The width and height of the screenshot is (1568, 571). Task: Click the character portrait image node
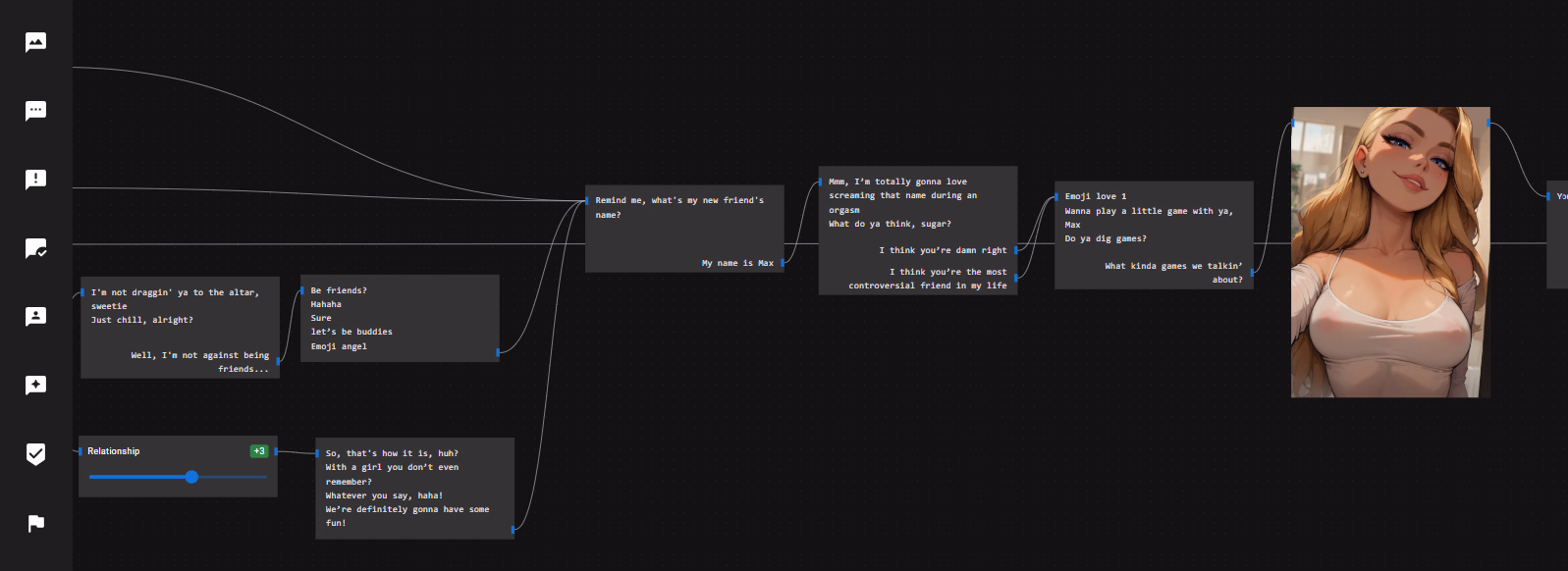tap(1389, 252)
